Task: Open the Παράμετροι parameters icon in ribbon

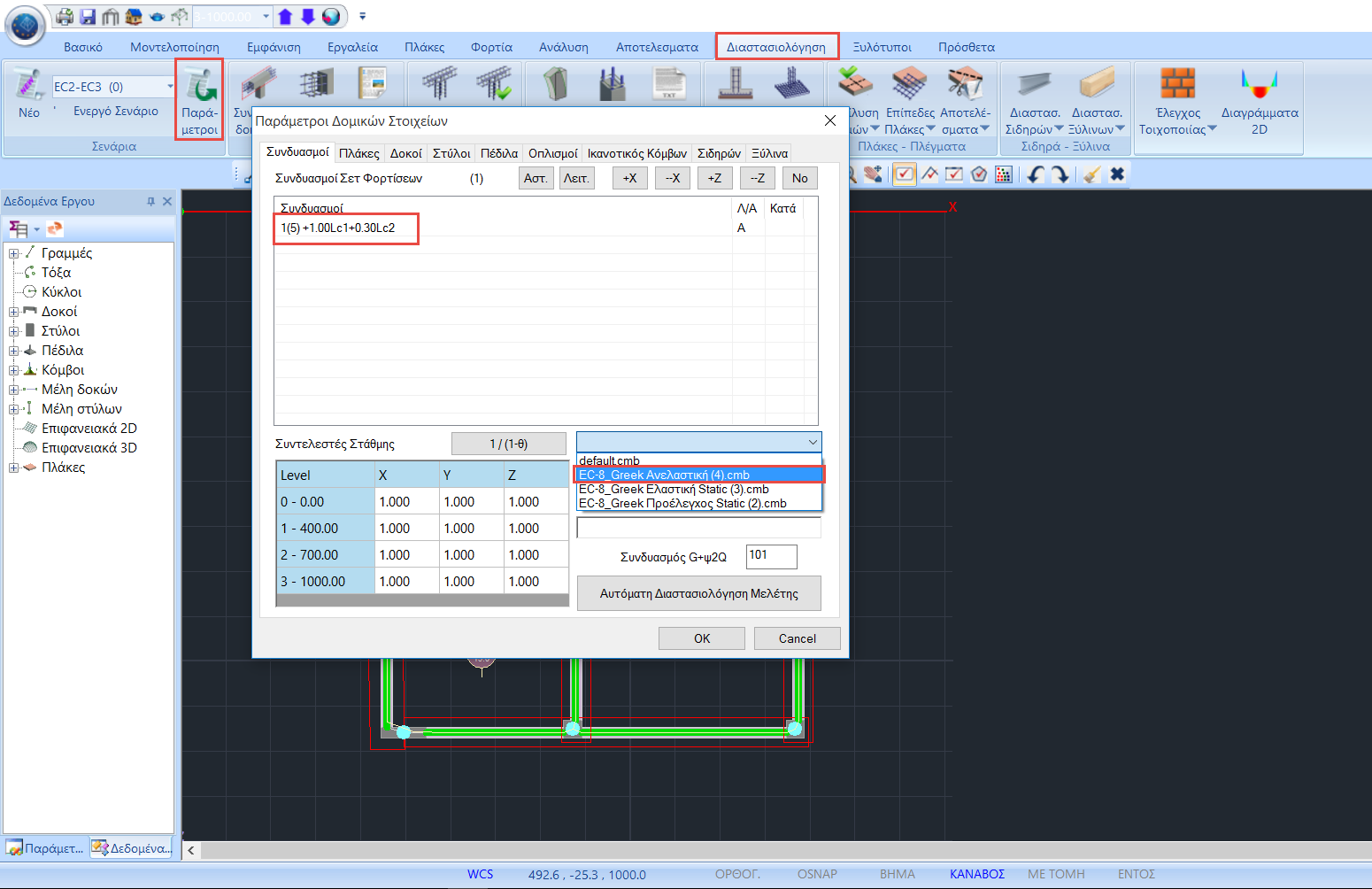Action: tap(200, 97)
